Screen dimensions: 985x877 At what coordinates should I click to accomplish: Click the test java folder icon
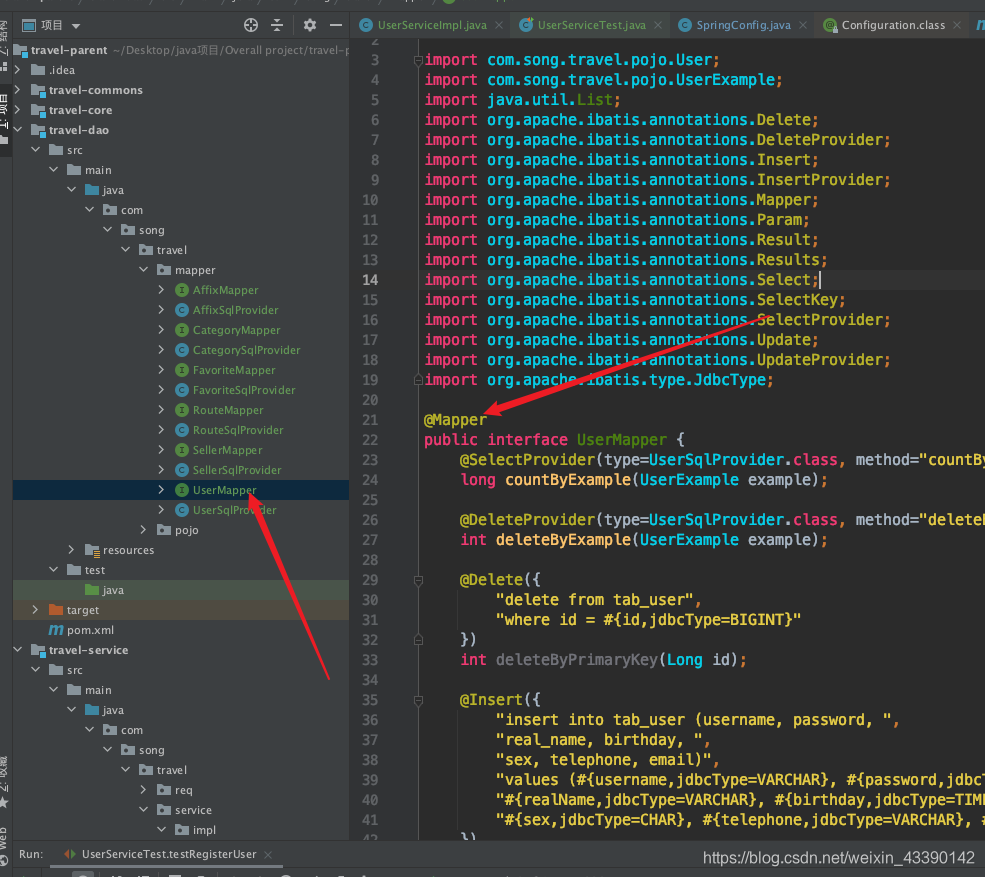click(x=92, y=590)
